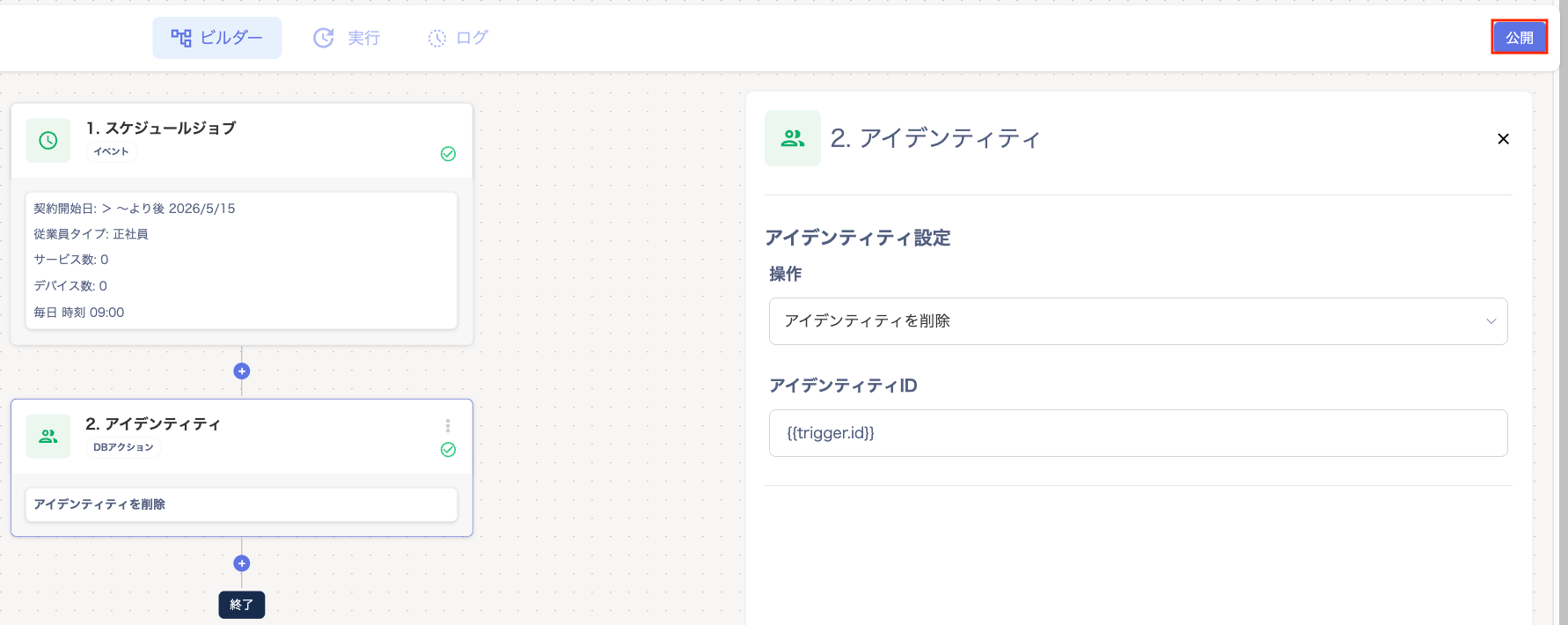The image size is (1568, 625).
Task: Open the 実行 tab
Action: [x=347, y=38]
